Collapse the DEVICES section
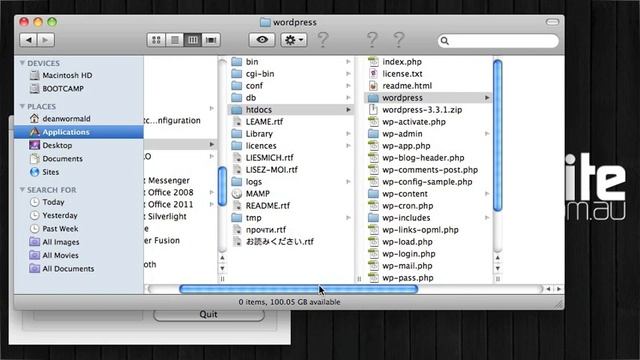Screen dimensions: 640x360 pyautogui.click(x=22, y=63)
